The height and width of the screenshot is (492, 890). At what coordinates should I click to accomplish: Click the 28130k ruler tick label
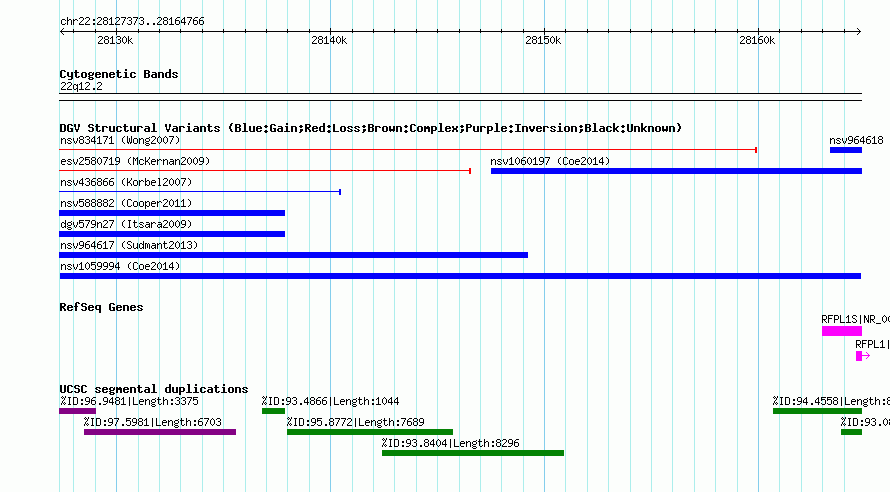coord(115,40)
